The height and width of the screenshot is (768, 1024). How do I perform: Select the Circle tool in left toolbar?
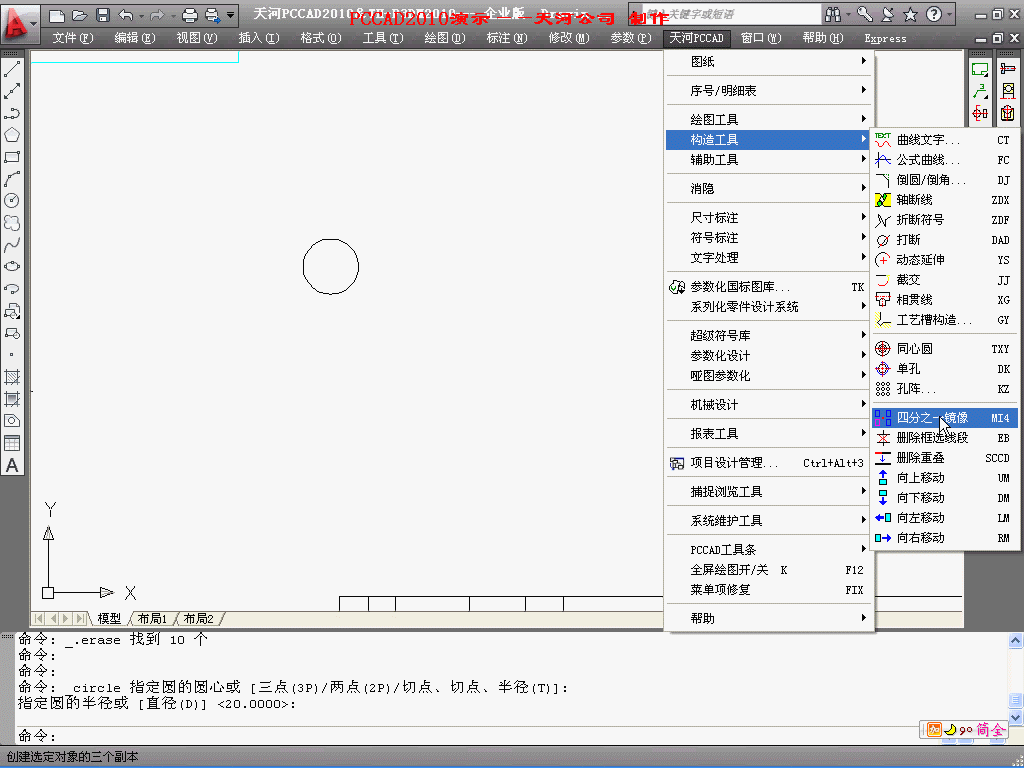coord(12,201)
